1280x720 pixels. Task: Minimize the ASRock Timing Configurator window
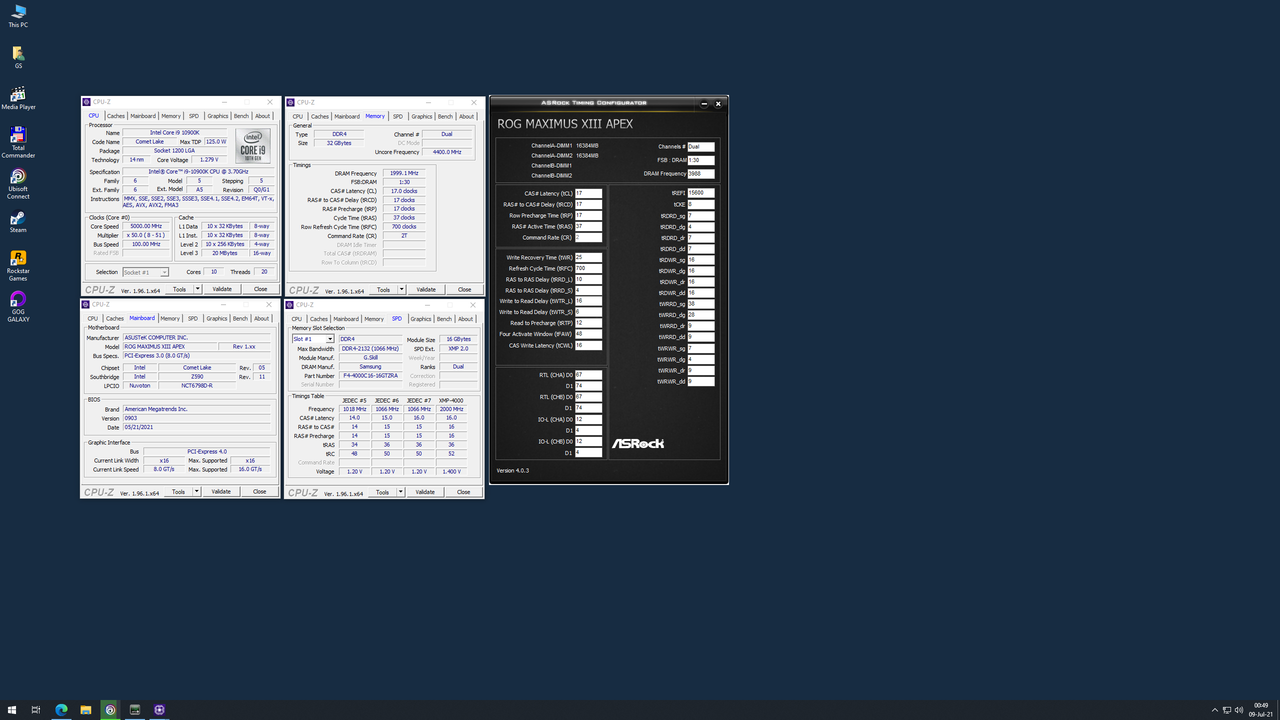704,103
